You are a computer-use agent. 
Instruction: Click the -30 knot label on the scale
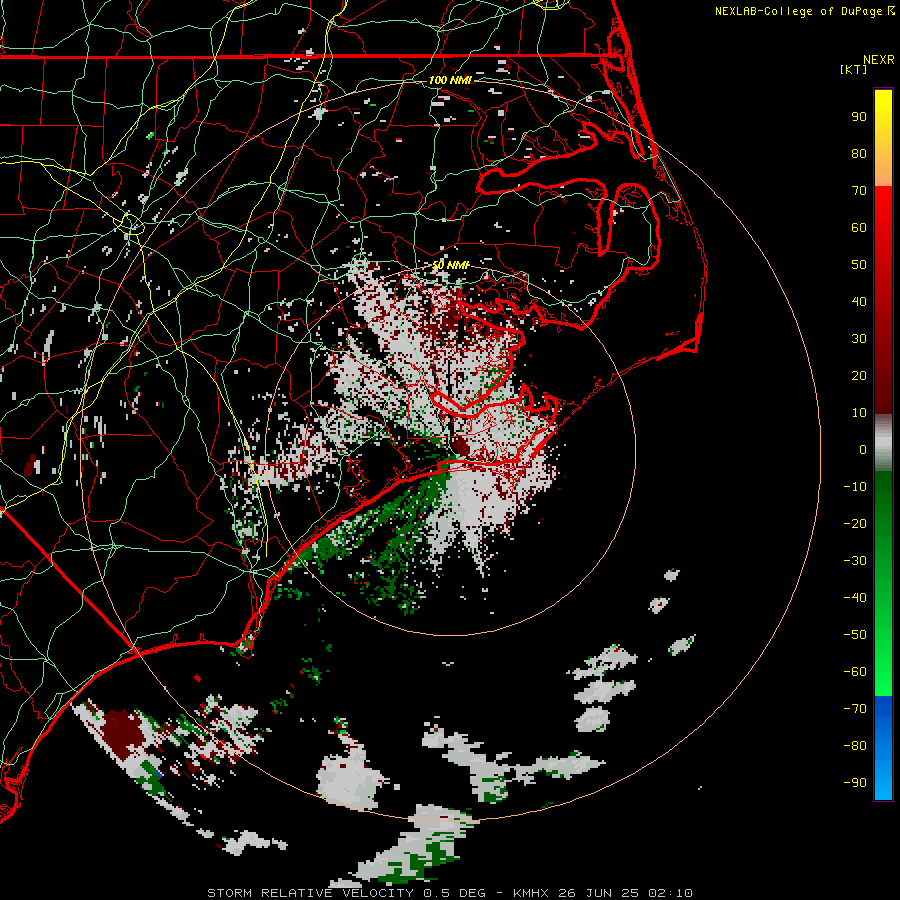[x=855, y=561]
